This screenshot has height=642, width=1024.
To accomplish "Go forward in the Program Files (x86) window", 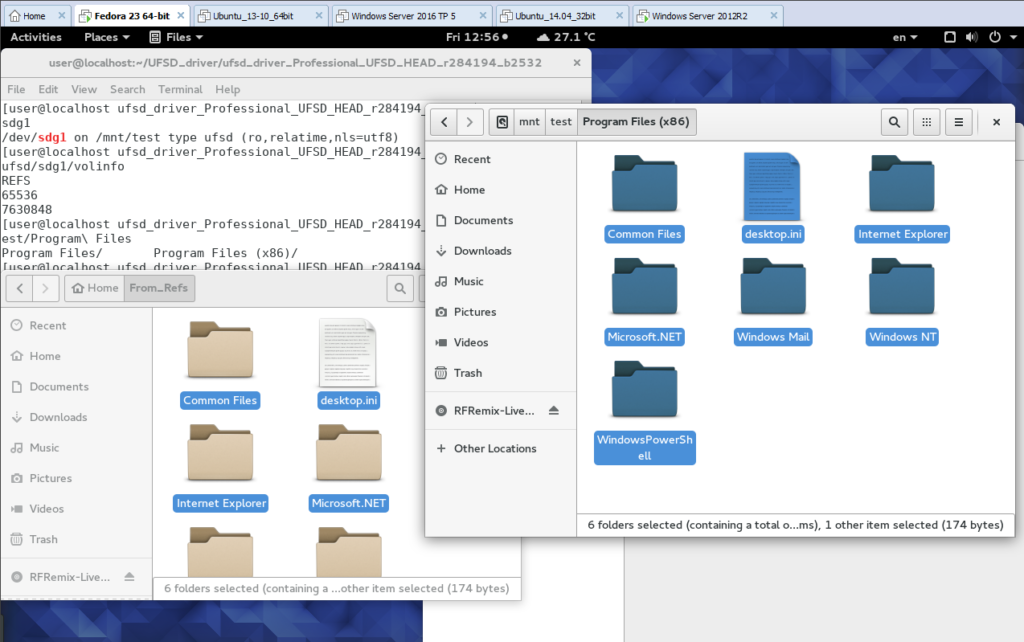I will pos(470,122).
